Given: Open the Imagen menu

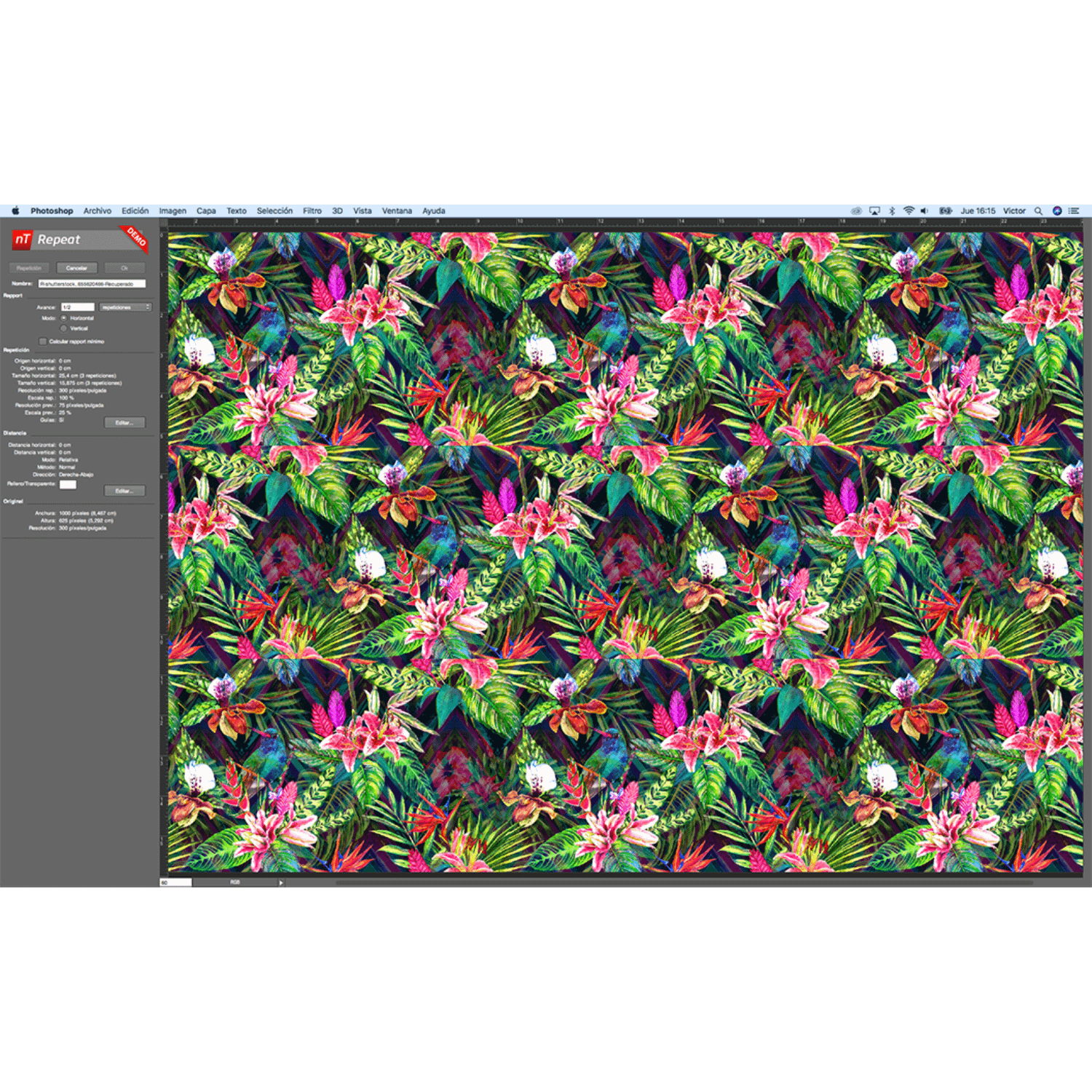Looking at the screenshot, I should [x=173, y=211].
